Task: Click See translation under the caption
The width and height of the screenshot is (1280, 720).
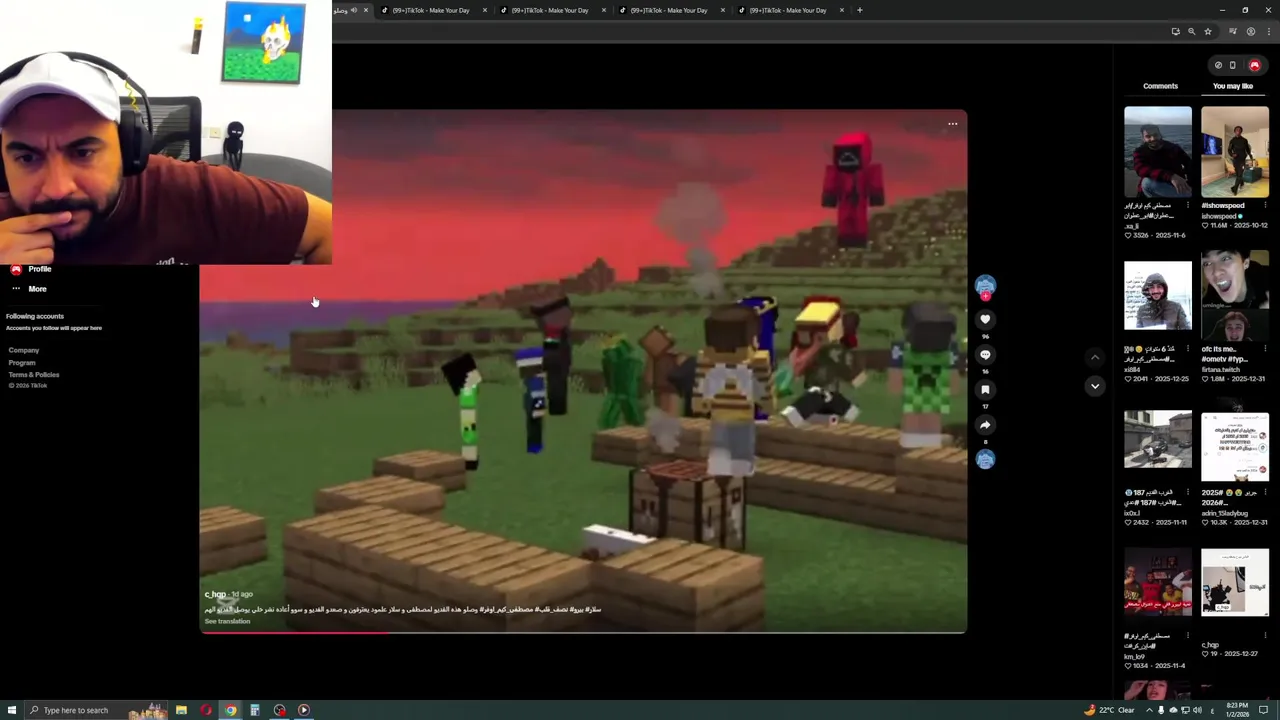Action: point(227,621)
